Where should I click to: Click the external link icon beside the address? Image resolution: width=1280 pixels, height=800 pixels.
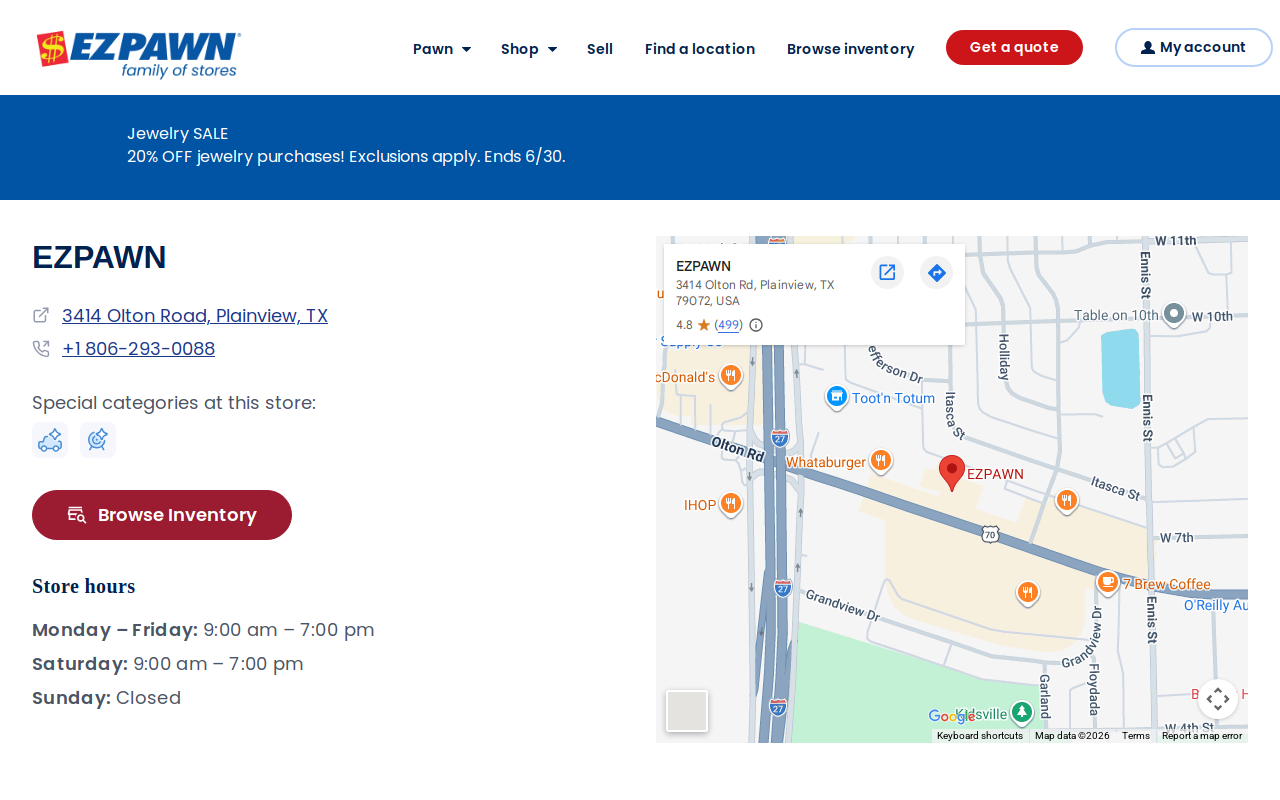pos(41,315)
